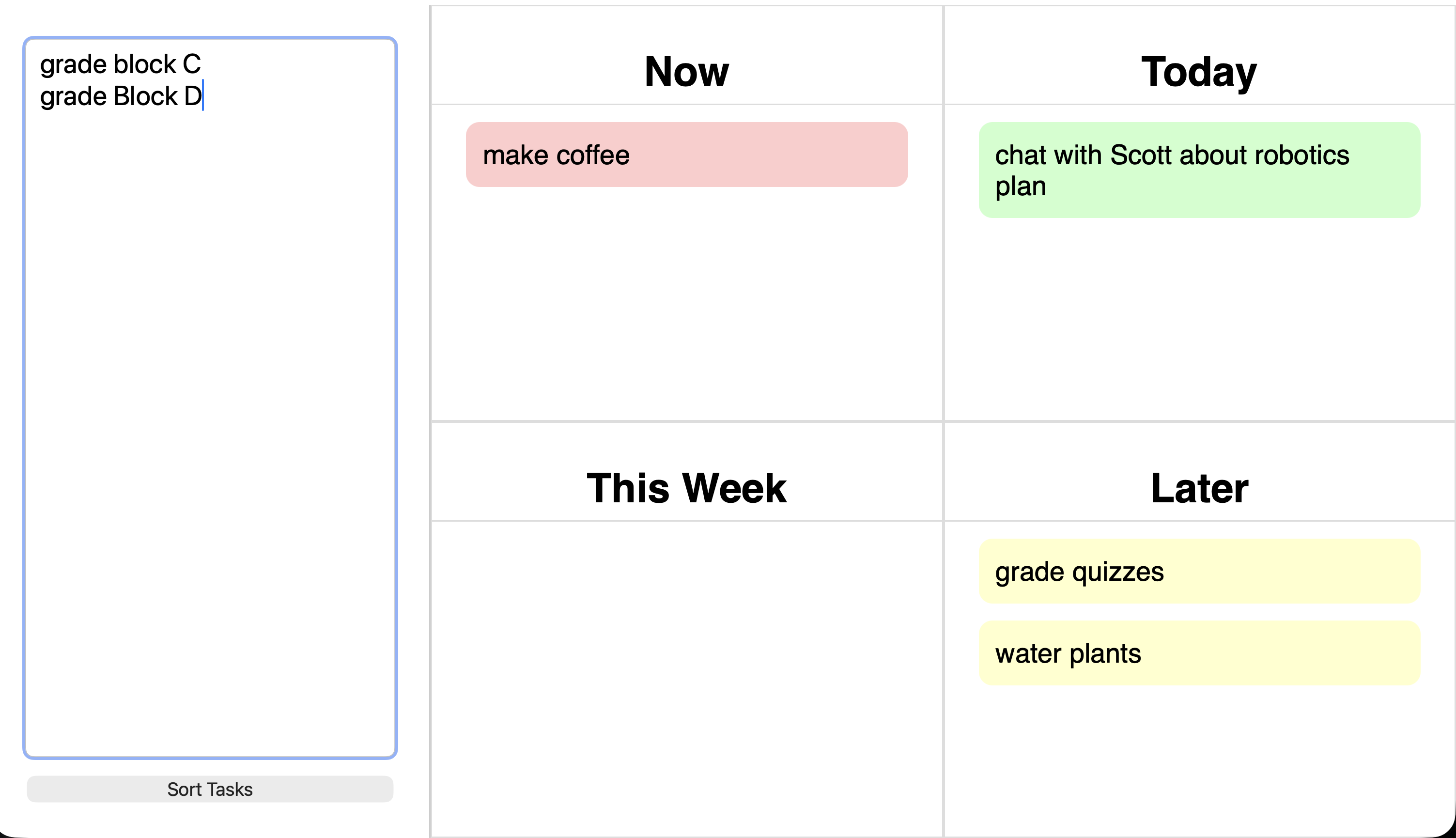Screen dimensions: 1456x838
Task: Select the task input text area
Action: (x=210, y=403)
